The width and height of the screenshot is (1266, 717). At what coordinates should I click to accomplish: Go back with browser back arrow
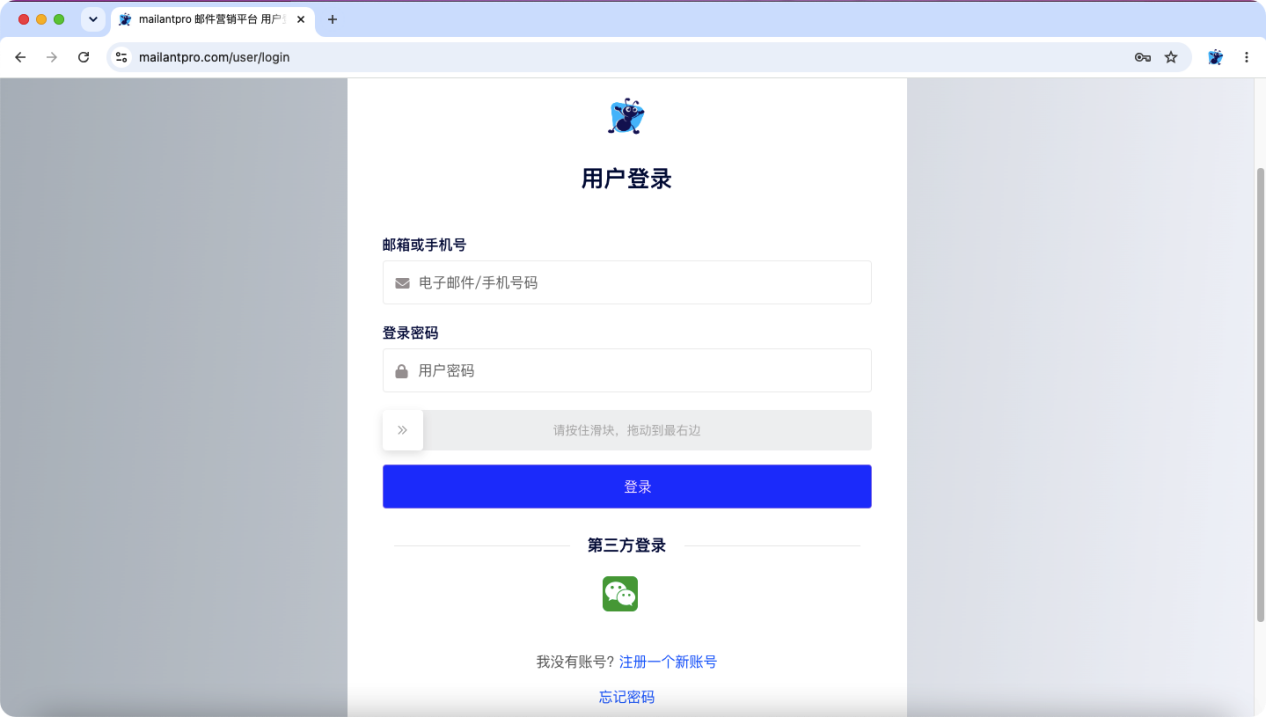coord(20,57)
